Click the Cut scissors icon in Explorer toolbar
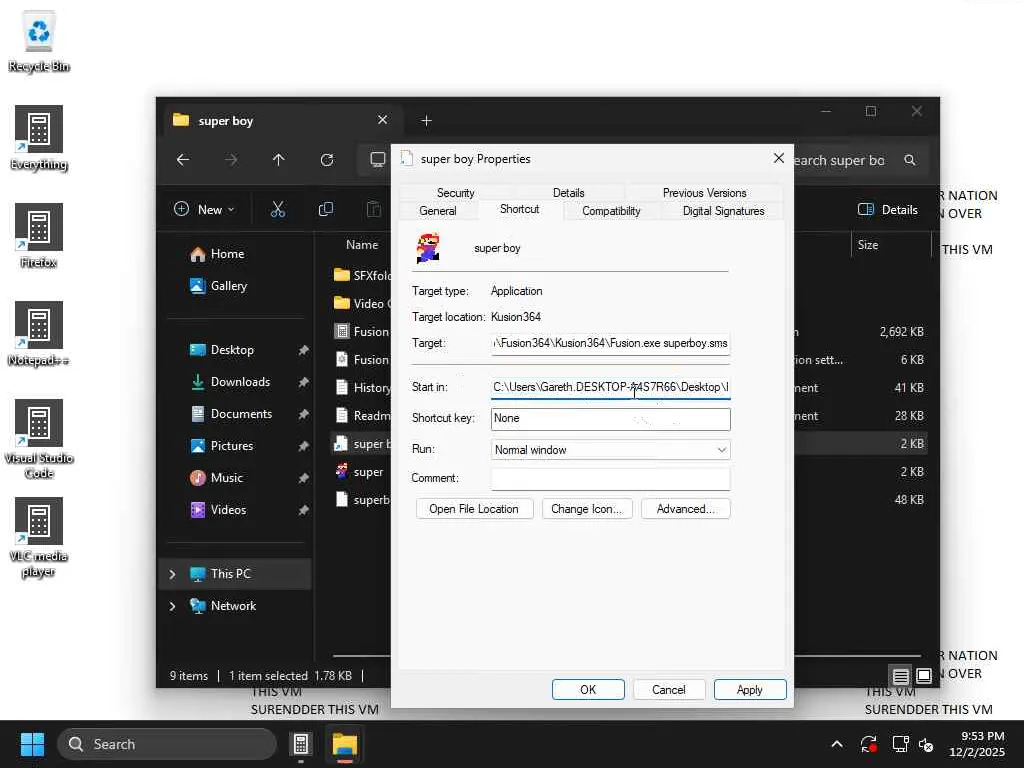 278,210
